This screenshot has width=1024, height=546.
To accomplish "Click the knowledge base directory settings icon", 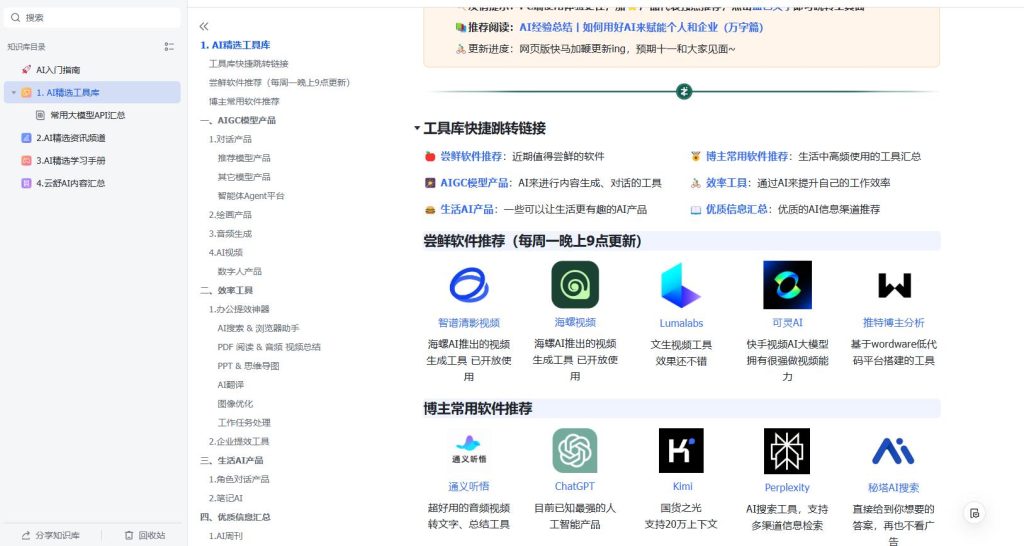I will pos(169,46).
